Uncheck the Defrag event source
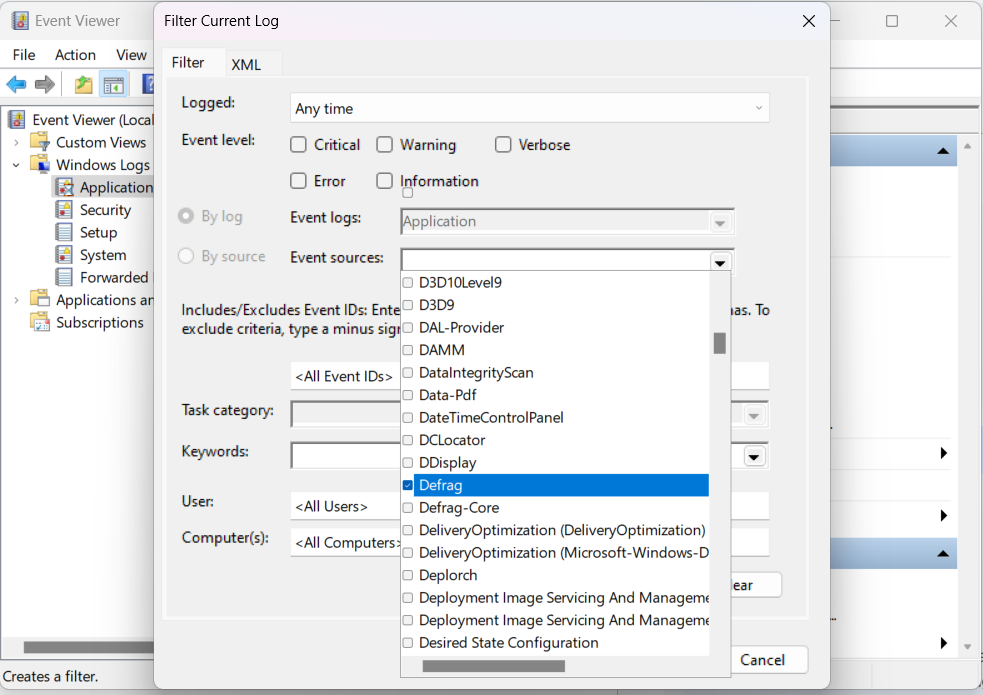Image resolution: width=983 pixels, height=695 pixels. [x=408, y=485]
